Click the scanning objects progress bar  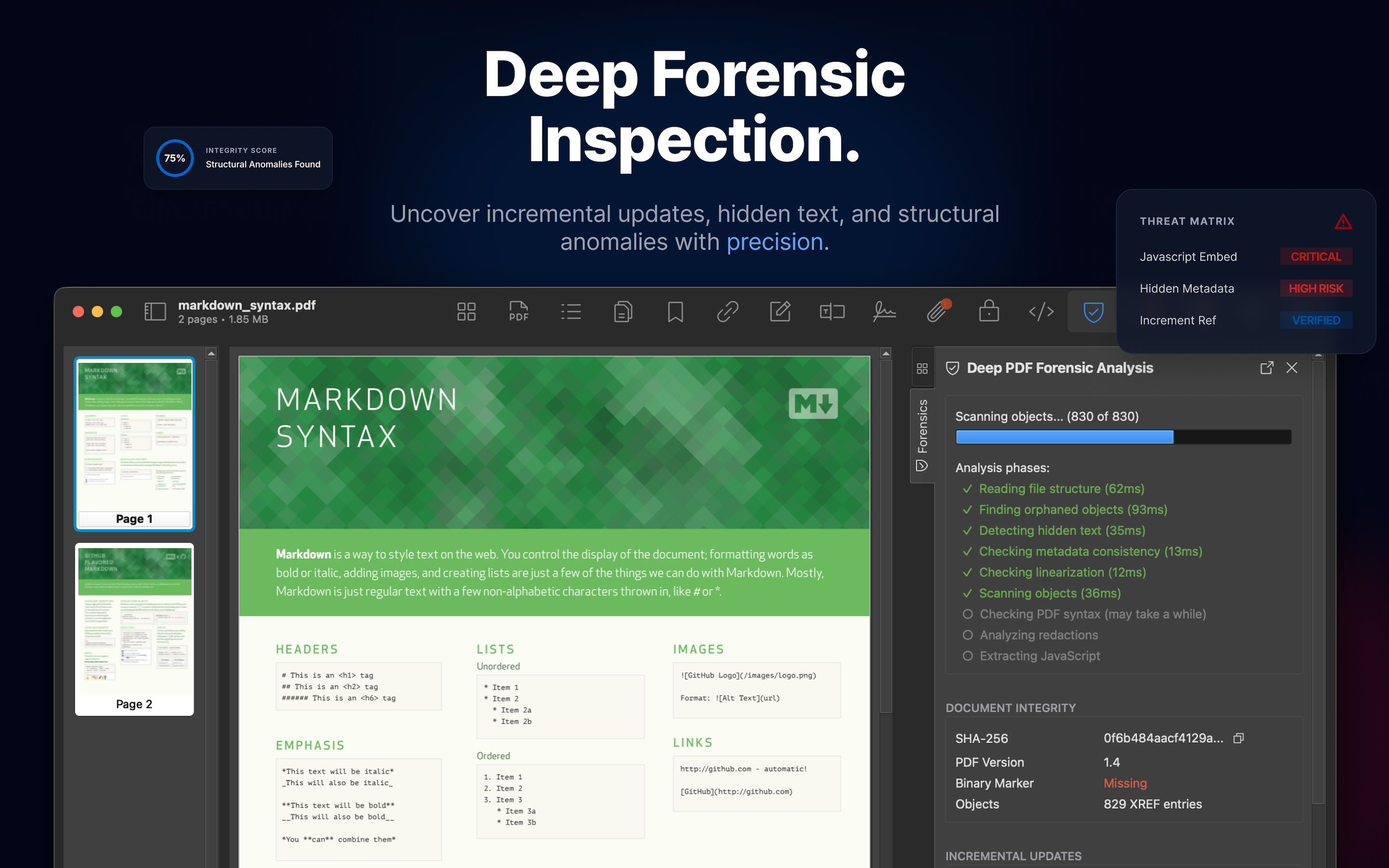(1123, 437)
